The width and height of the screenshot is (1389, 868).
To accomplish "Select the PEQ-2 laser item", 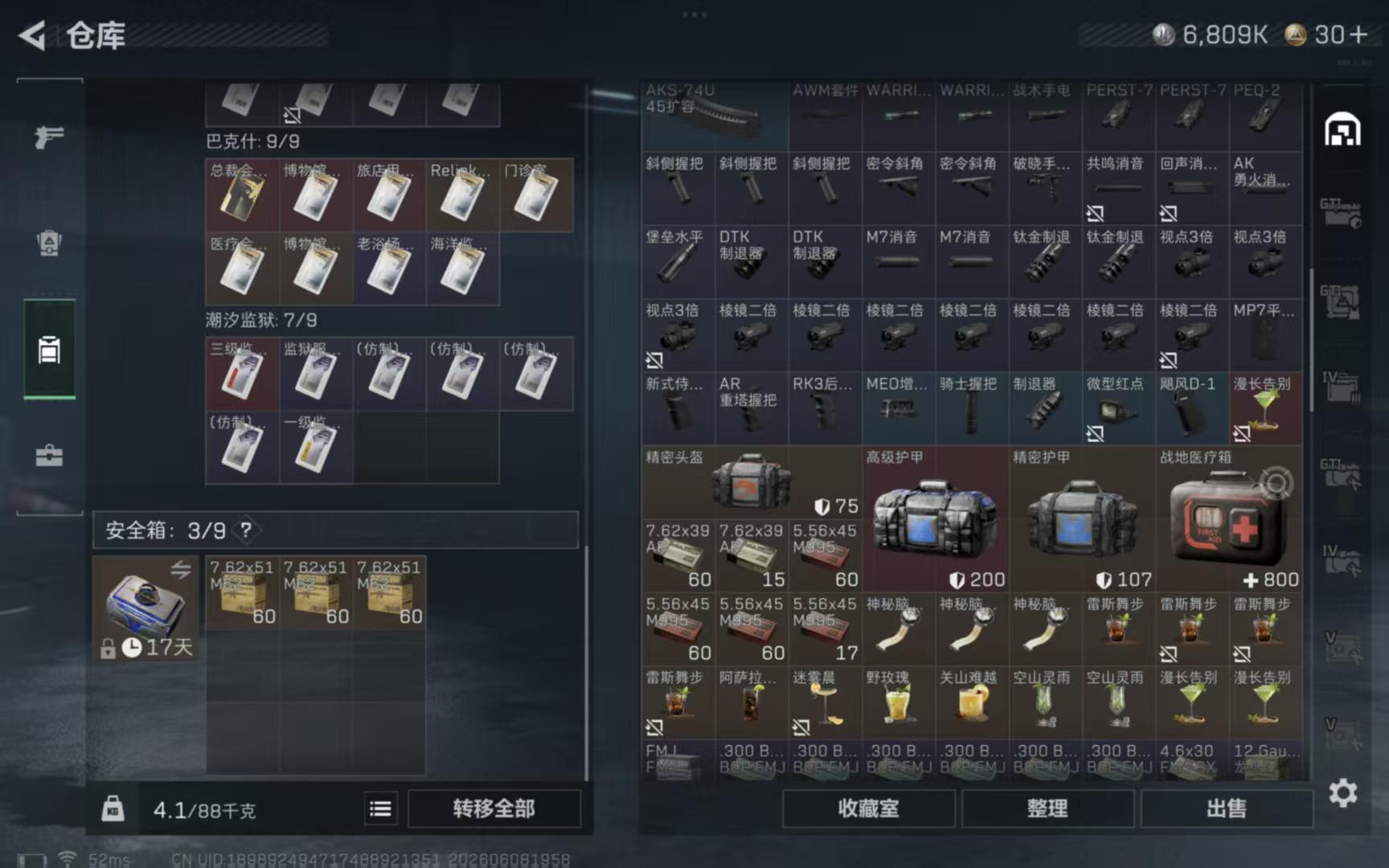I will click(1265, 115).
